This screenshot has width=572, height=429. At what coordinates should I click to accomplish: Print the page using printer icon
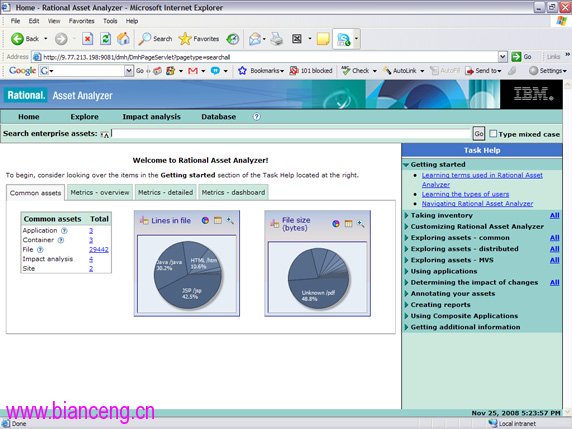277,39
